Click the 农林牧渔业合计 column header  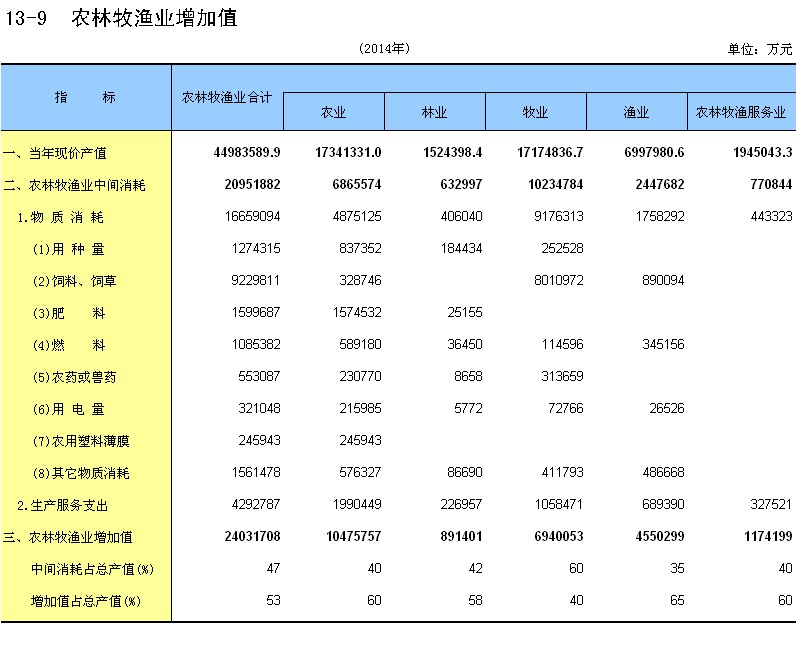tap(227, 97)
